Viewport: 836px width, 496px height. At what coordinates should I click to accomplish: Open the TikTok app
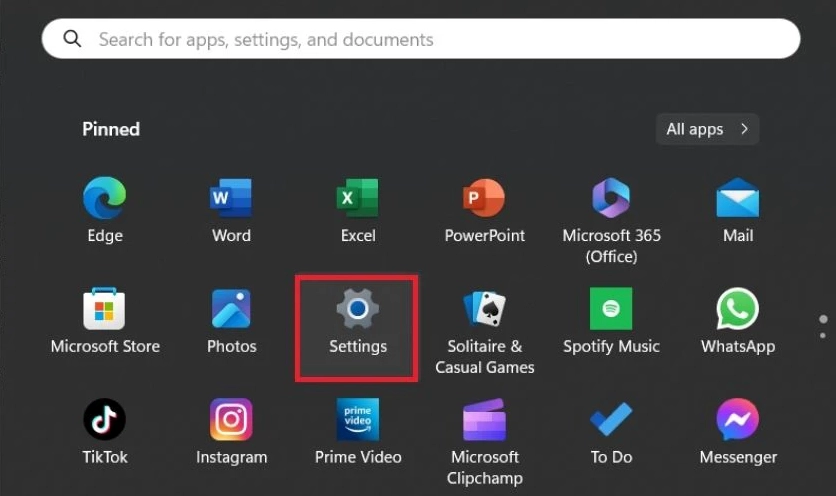coord(104,420)
